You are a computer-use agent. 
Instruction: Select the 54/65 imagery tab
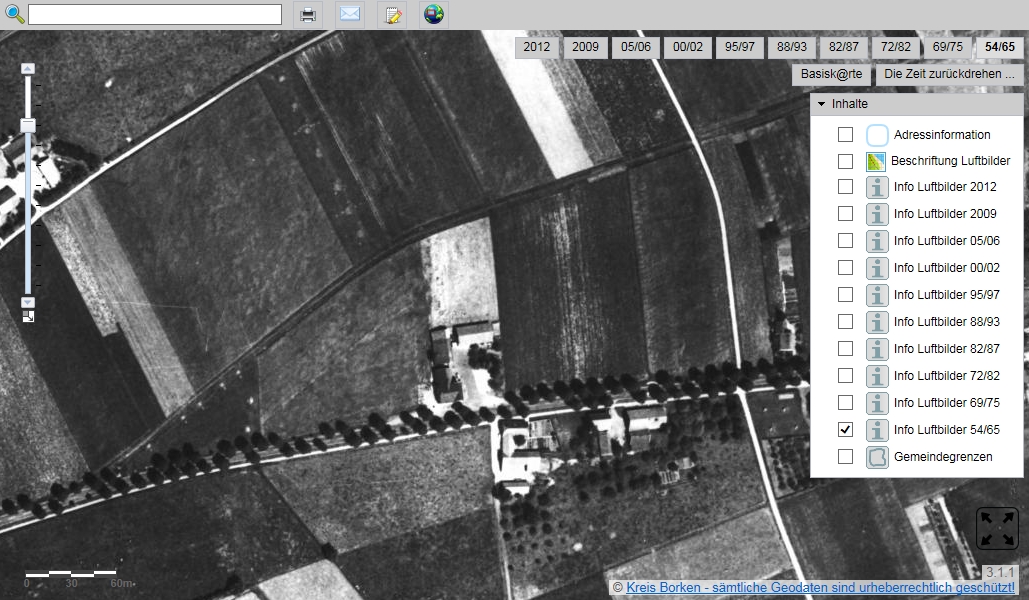(999, 47)
